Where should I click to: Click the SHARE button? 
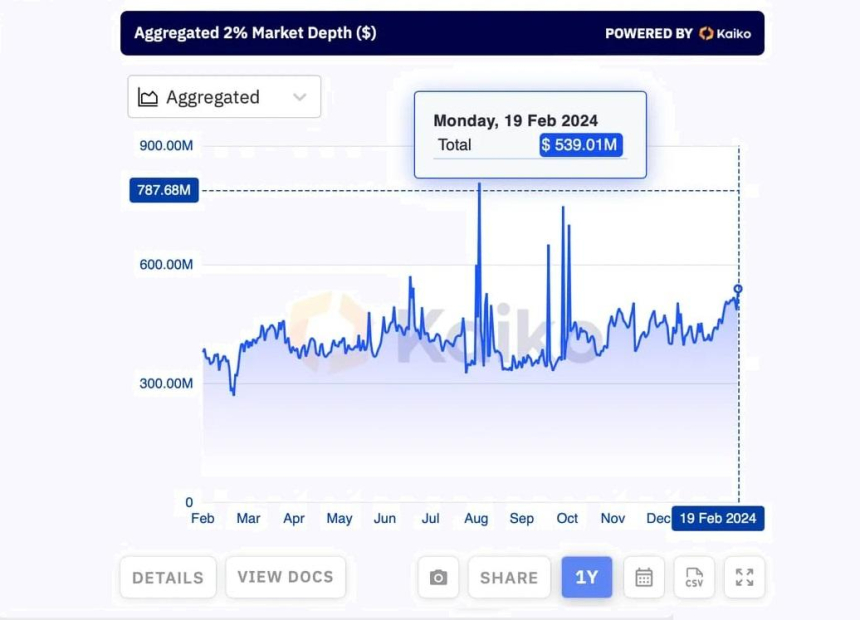[x=508, y=578]
